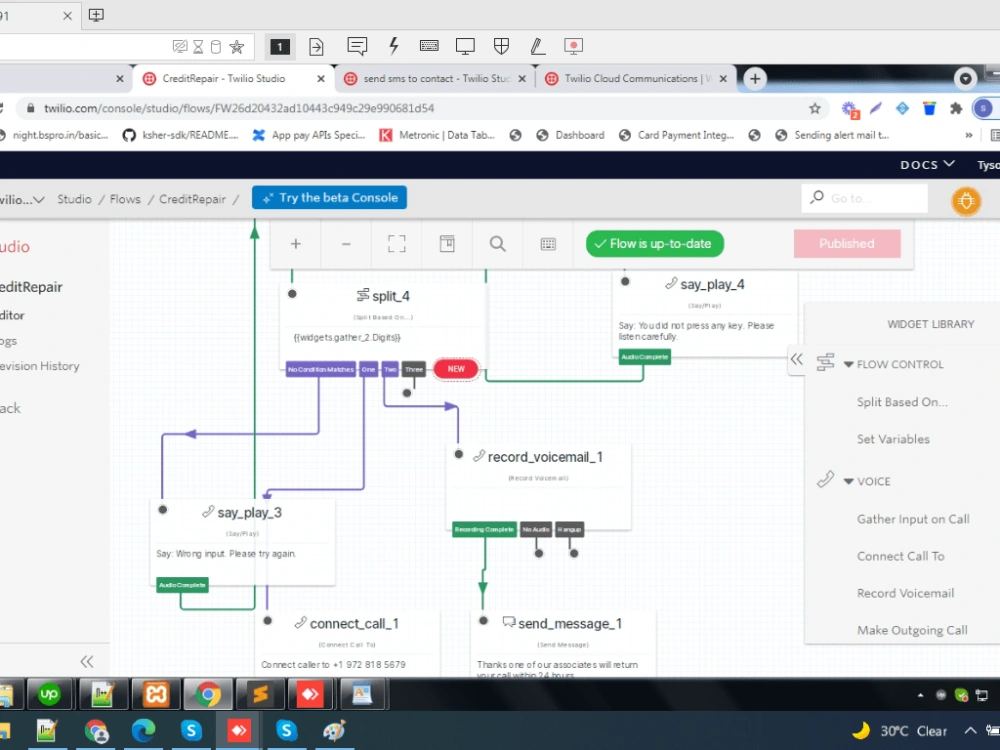Select Make Outgoing Call widget

pyautogui.click(x=912, y=630)
